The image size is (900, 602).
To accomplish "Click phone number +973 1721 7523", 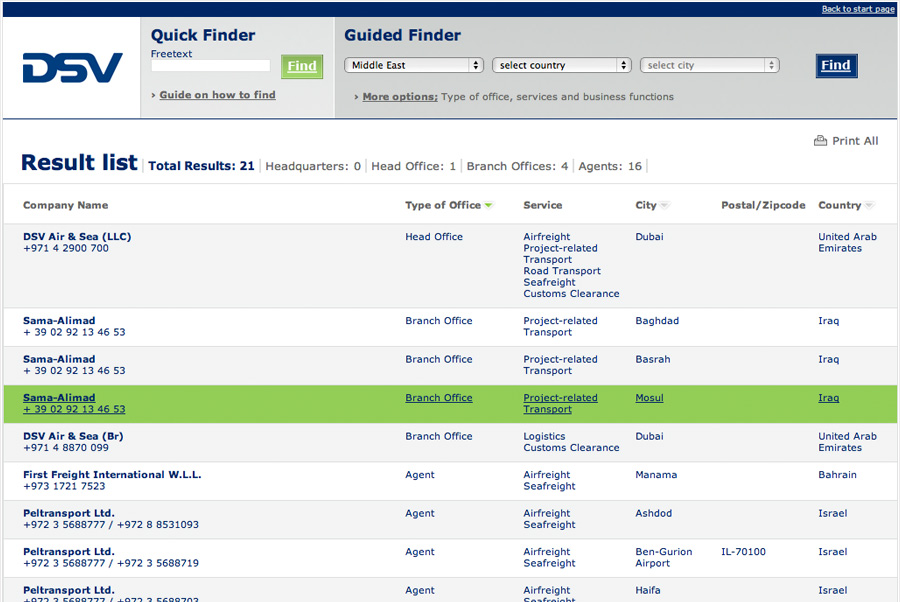I will [64, 486].
